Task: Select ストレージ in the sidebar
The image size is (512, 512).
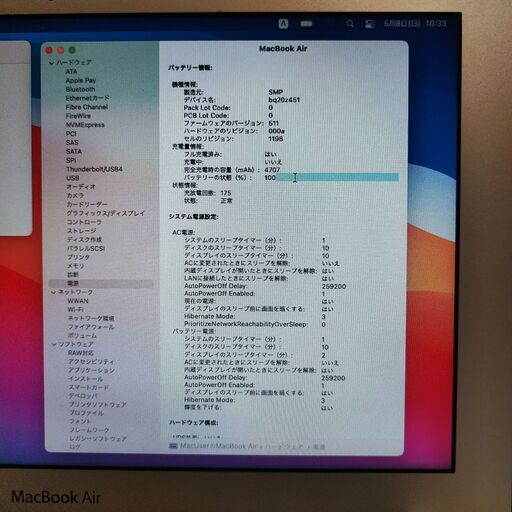Action: tap(82, 231)
